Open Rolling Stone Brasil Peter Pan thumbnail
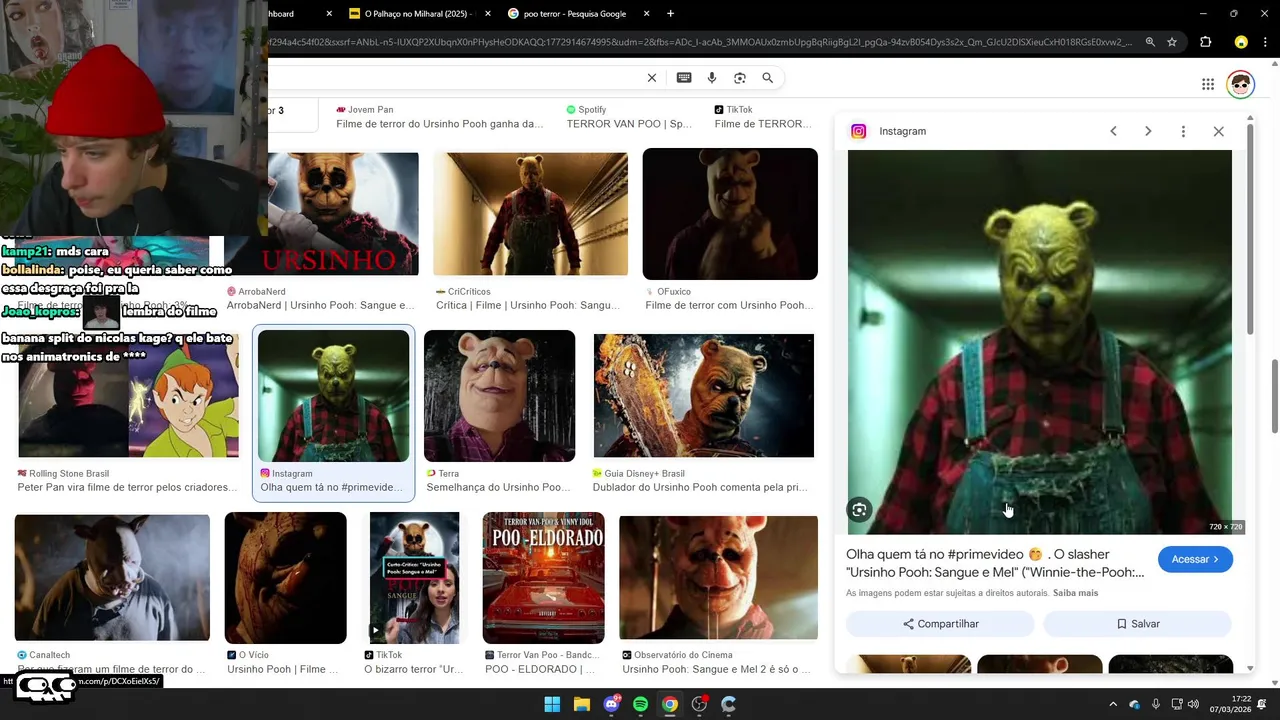The image size is (1280, 720). point(128,396)
